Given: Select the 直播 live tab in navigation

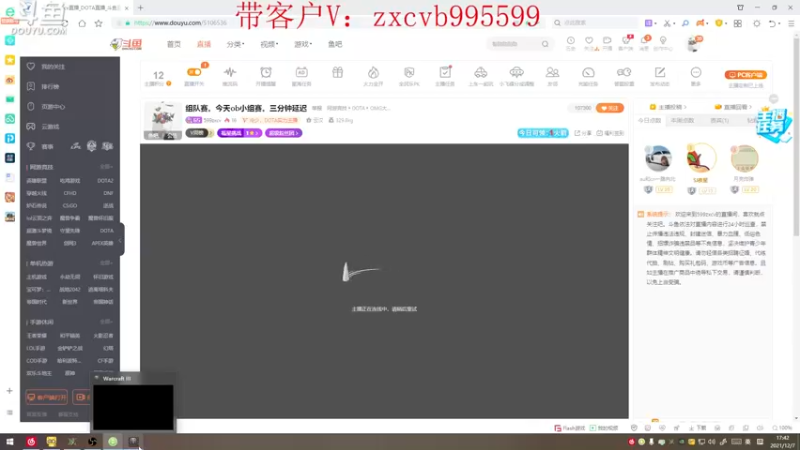Looking at the screenshot, I should [204, 44].
